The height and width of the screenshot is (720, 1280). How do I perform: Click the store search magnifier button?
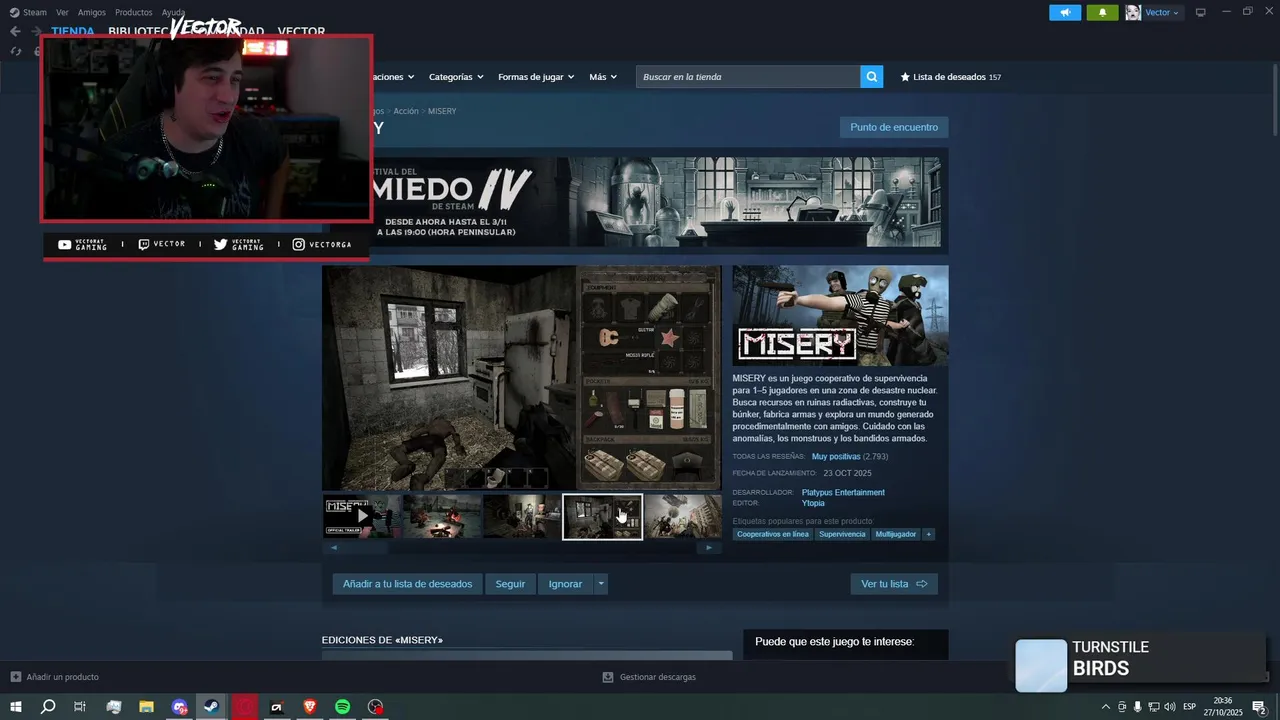[872, 77]
